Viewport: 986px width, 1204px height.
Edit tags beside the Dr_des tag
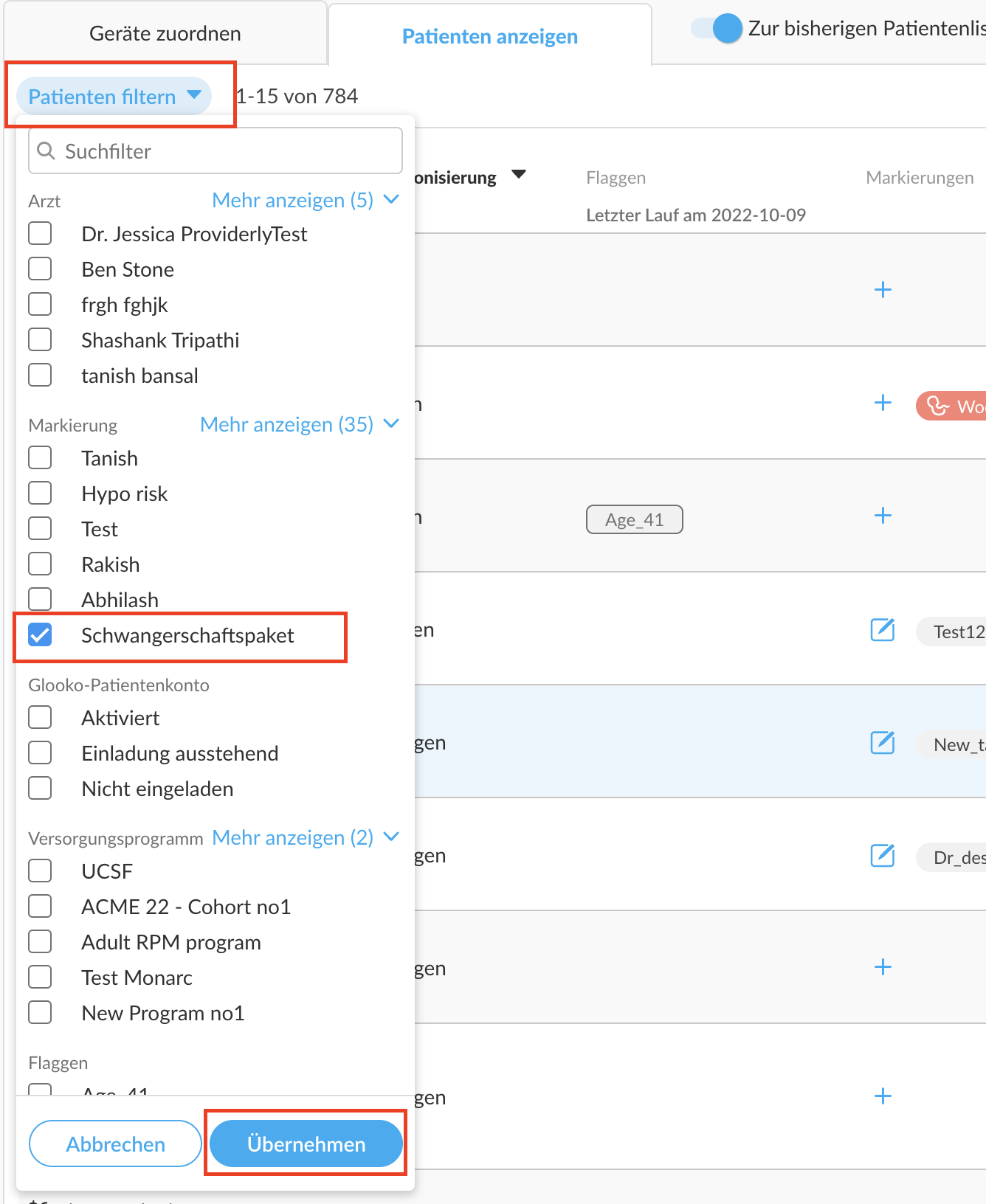pos(883,855)
